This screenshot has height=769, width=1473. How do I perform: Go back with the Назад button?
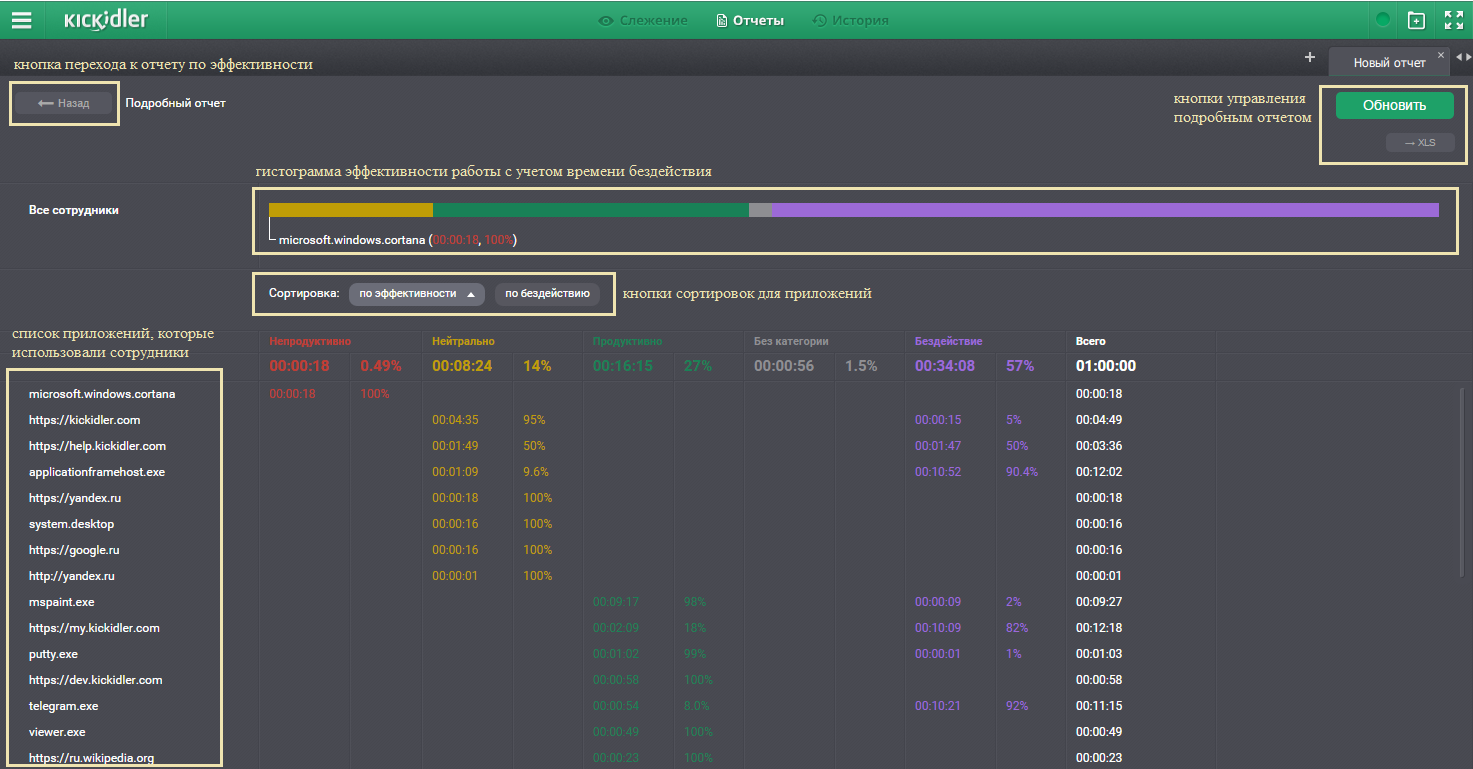coord(64,103)
